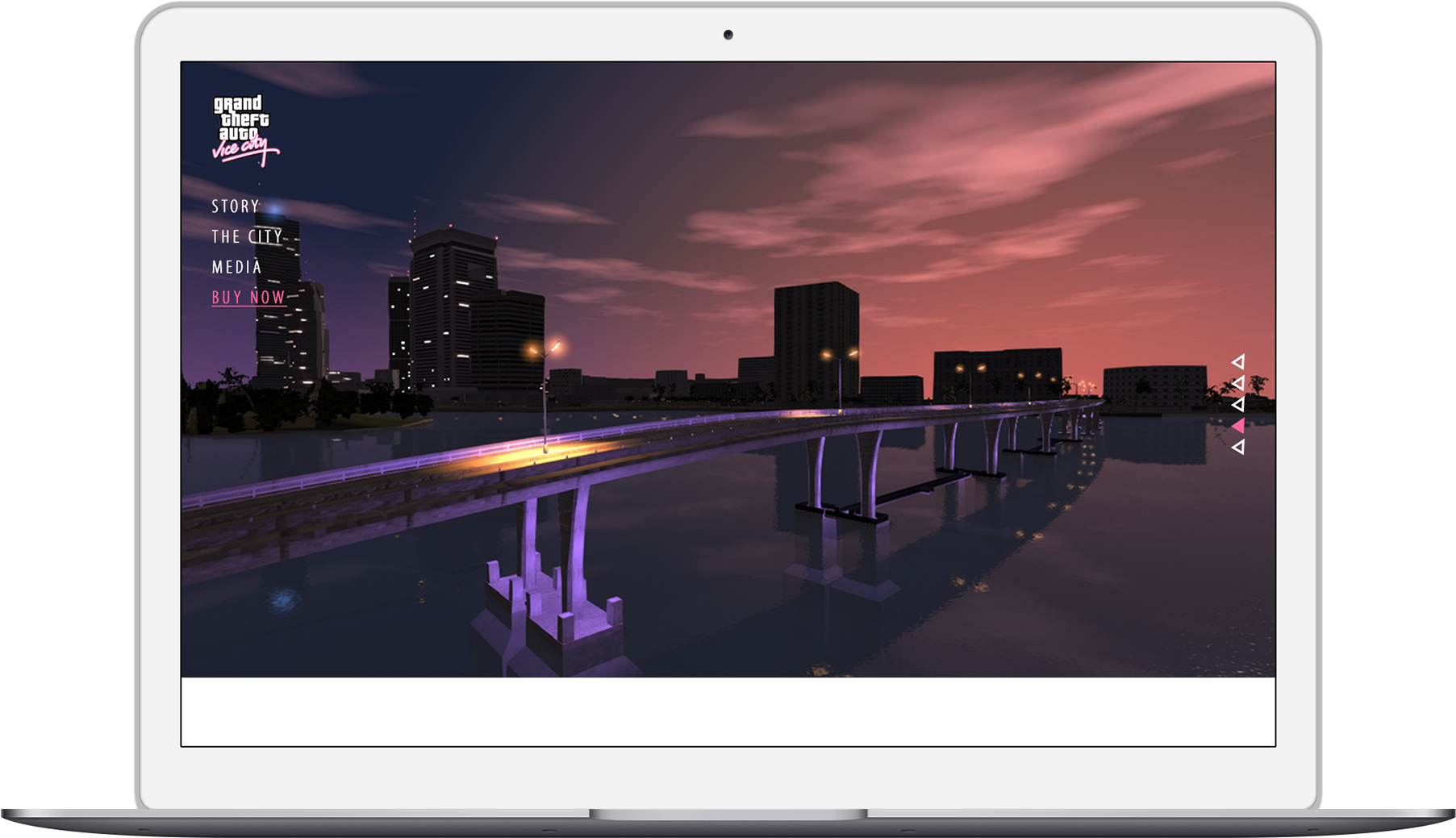Click the Grand Theft Auto Vice City logo

pos(246,131)
